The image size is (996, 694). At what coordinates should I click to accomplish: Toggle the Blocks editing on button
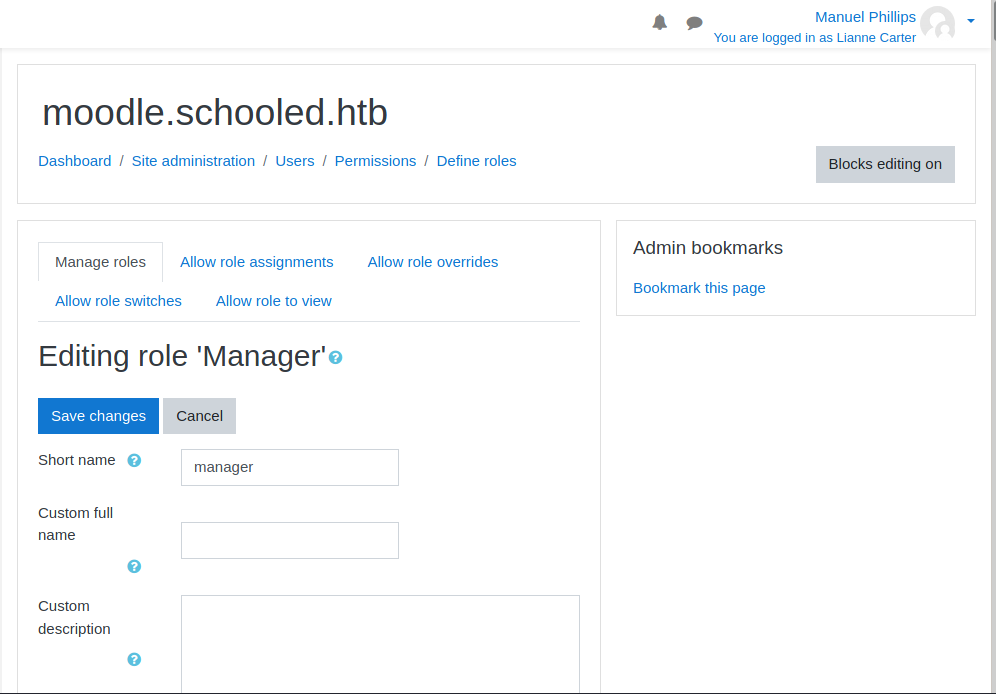[x=885, y=164]
